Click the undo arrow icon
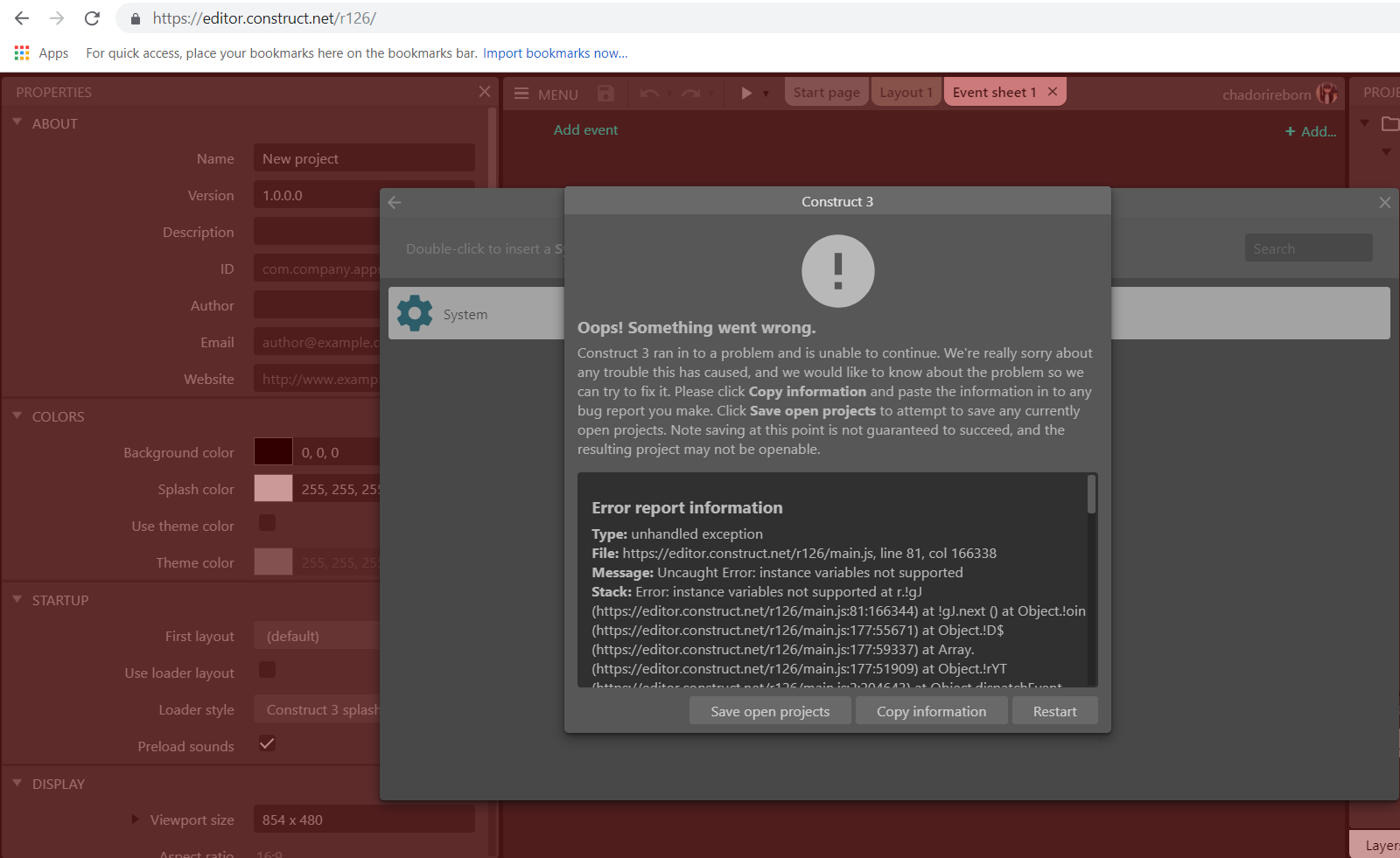 click(x=649, y=94)
